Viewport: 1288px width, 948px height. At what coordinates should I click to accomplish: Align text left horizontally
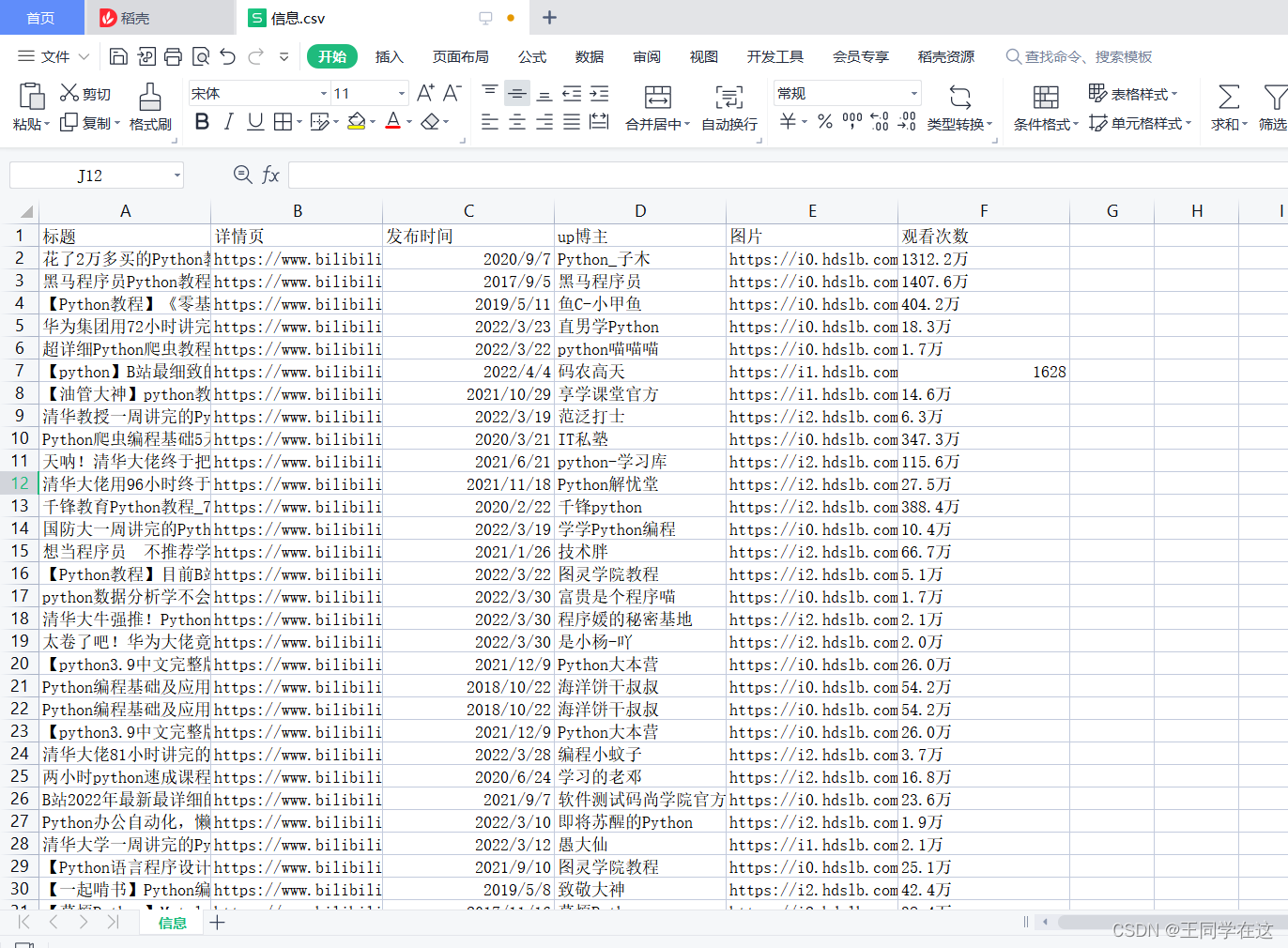click(x=490, y=122)
